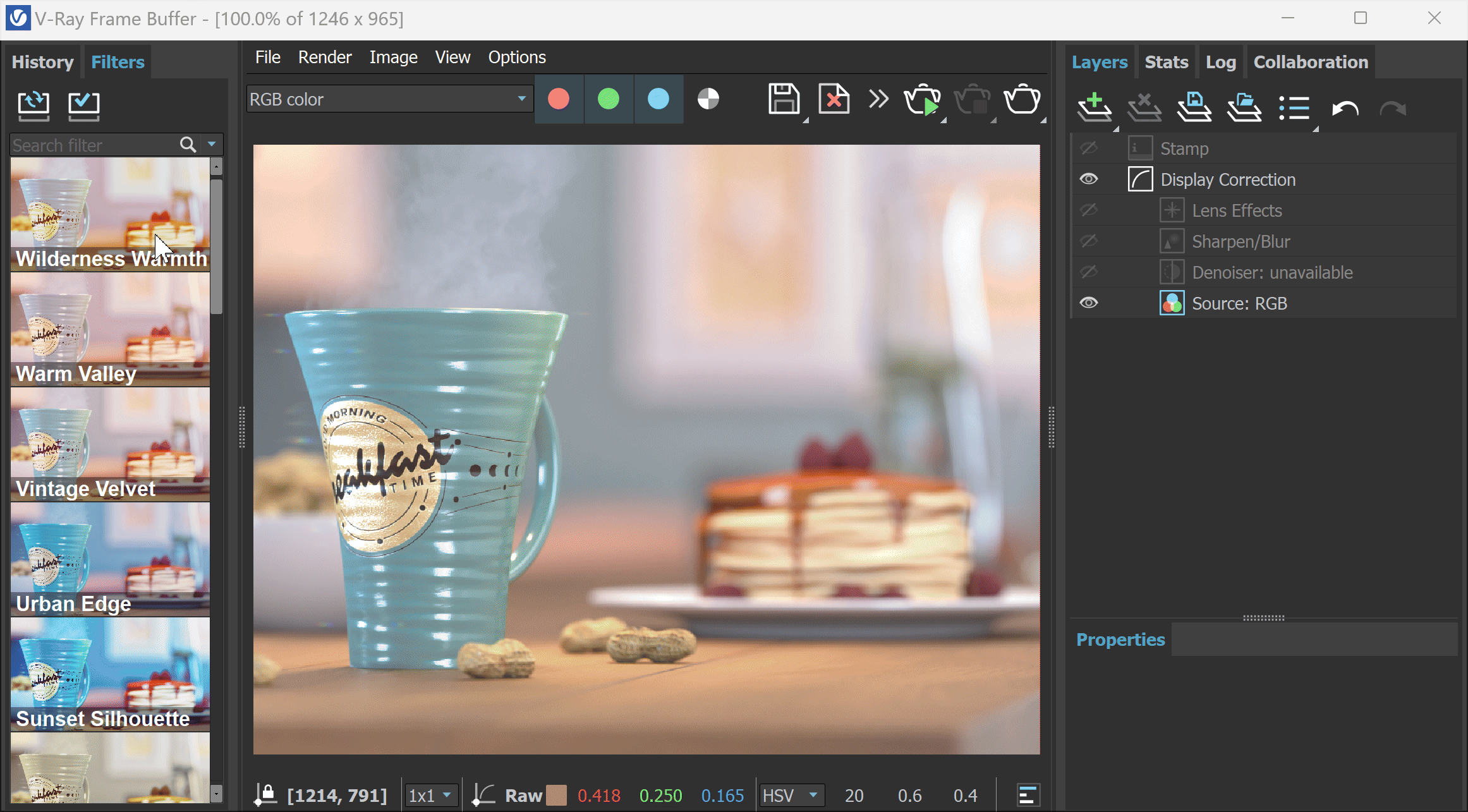Click the delete layer icon

click(x=1144, y=107)
